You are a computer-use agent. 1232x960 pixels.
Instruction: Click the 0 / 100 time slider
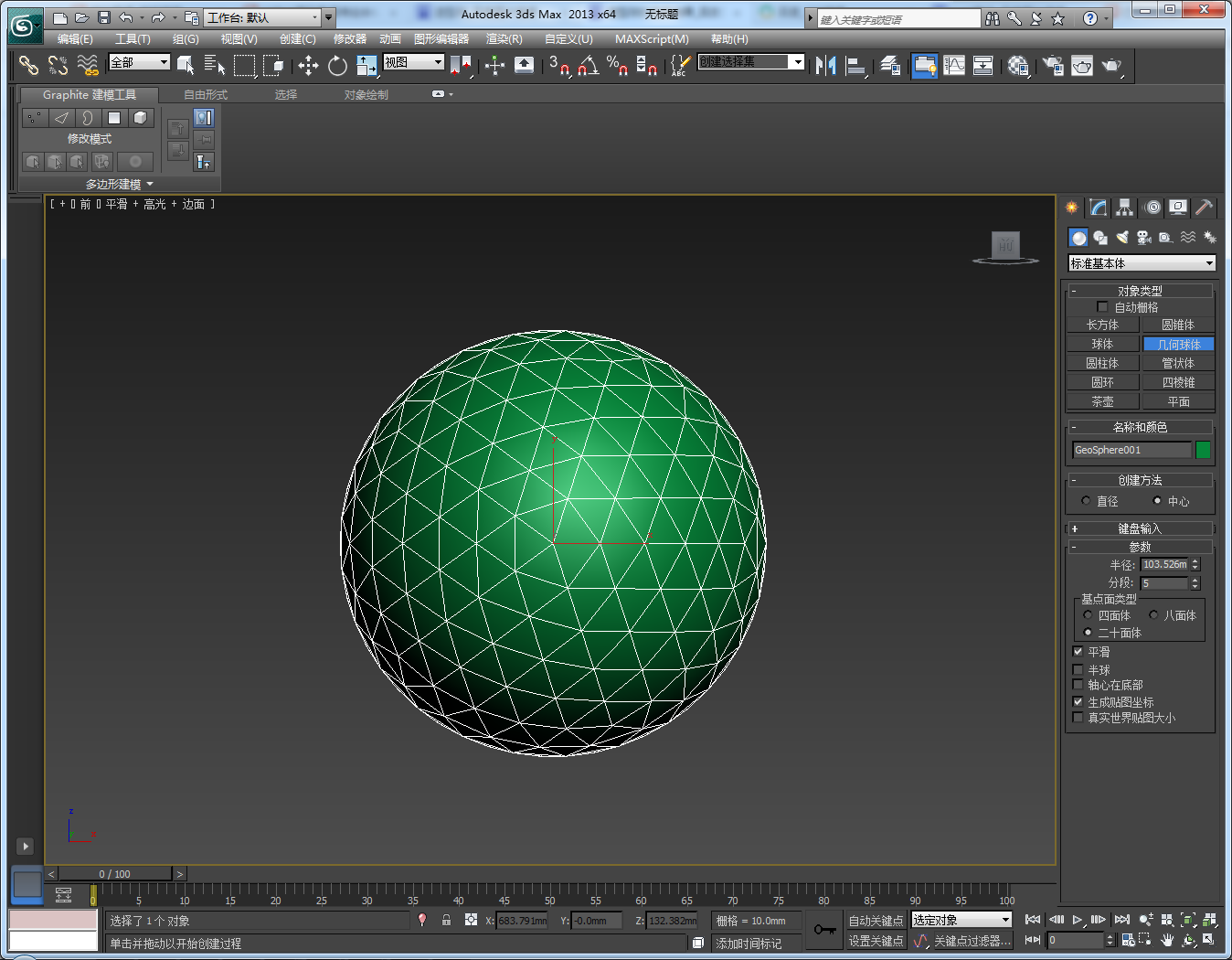pyautogui.click(x=115, y=874)
